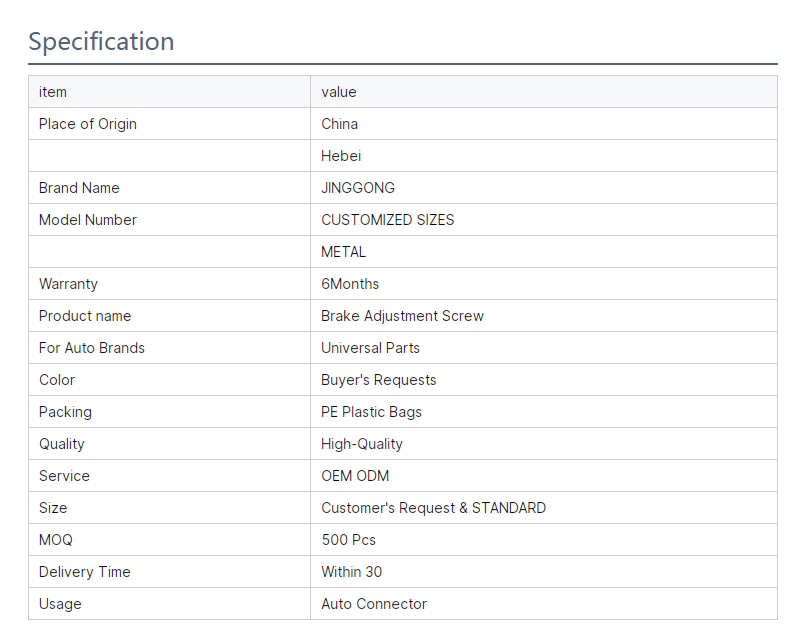
Task: Click the 'METAL' value cell
Action: 343,252
